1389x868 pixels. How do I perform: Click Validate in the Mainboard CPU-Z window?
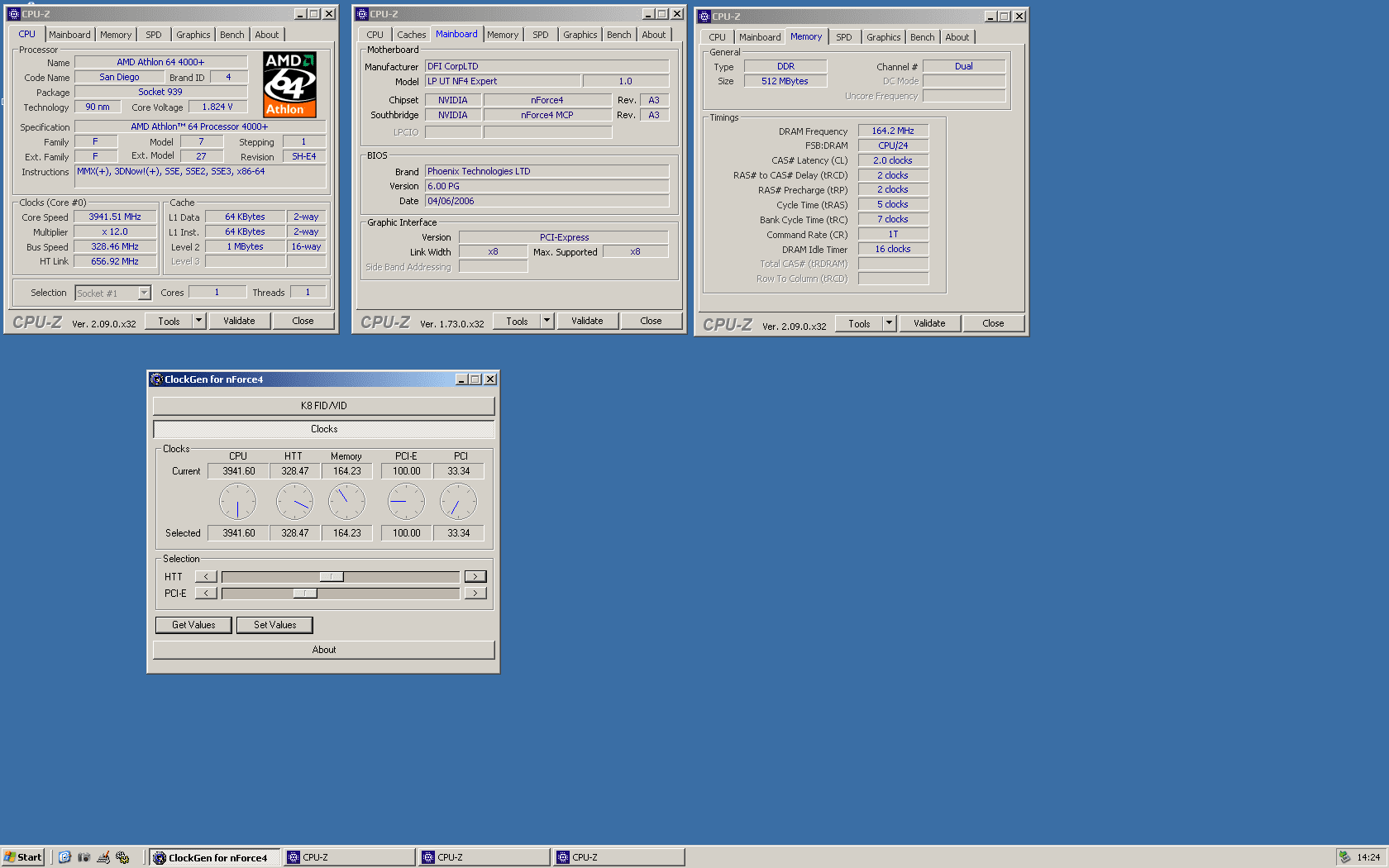coord(587,321)
